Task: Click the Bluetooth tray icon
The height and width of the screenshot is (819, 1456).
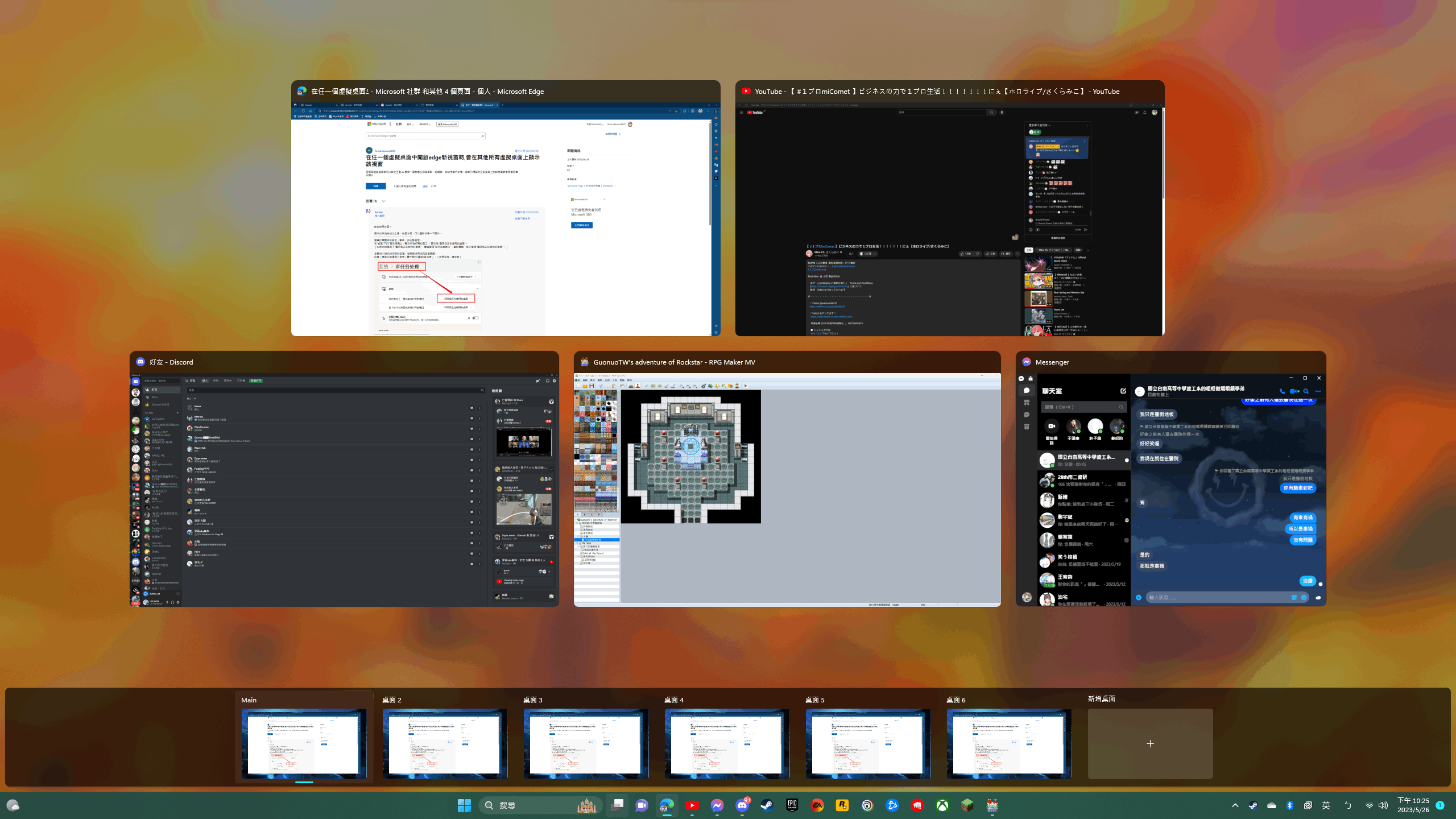Action: (x=1289, y=805)
